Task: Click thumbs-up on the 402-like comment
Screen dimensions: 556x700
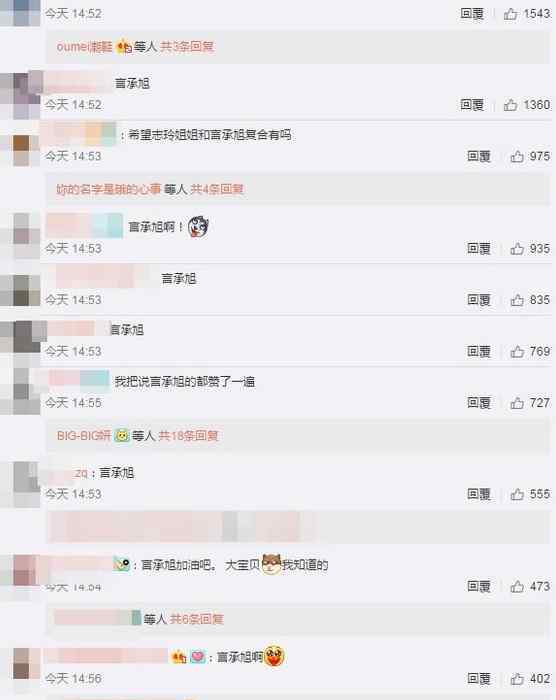Action: [x=517, y=679]
